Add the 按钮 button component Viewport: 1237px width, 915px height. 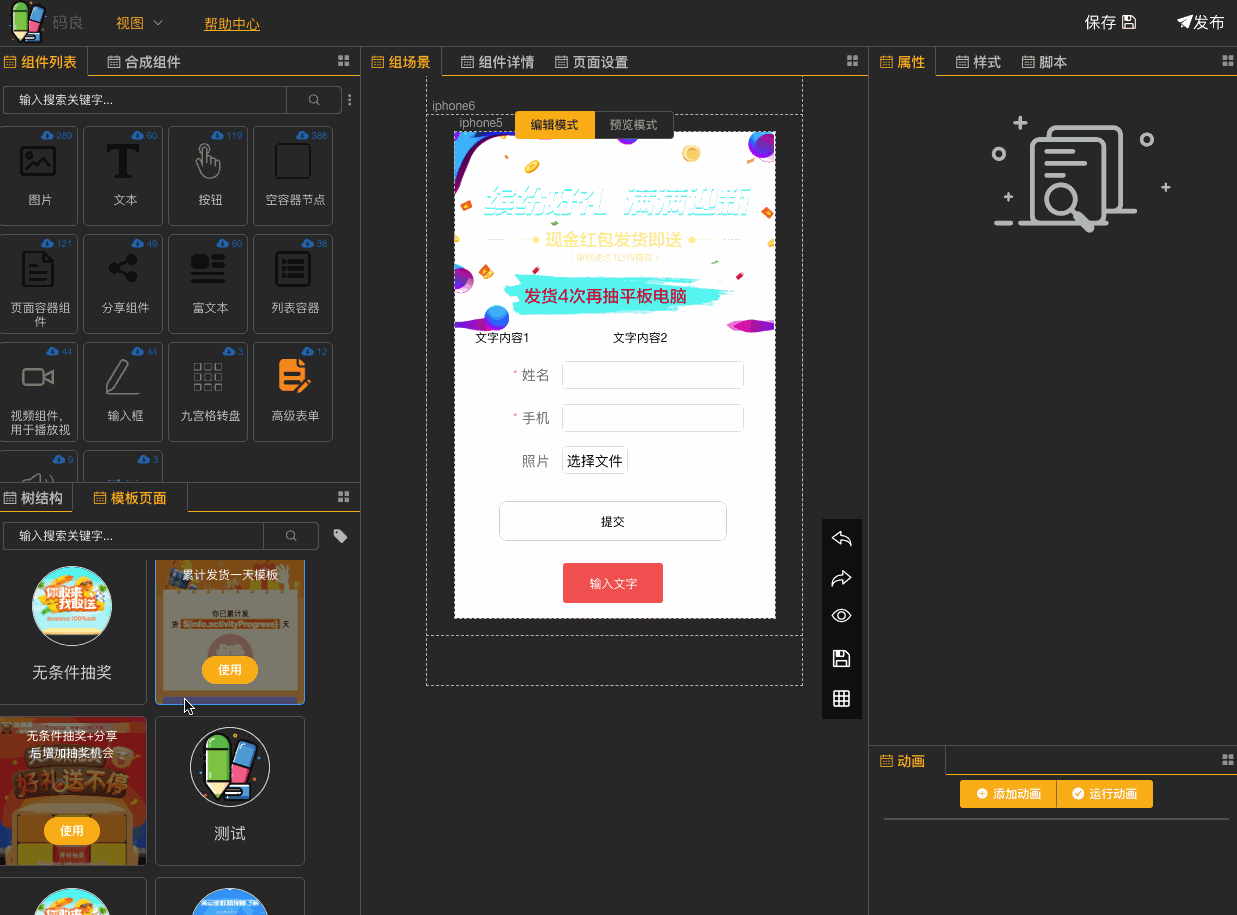(x=209, y=175)
